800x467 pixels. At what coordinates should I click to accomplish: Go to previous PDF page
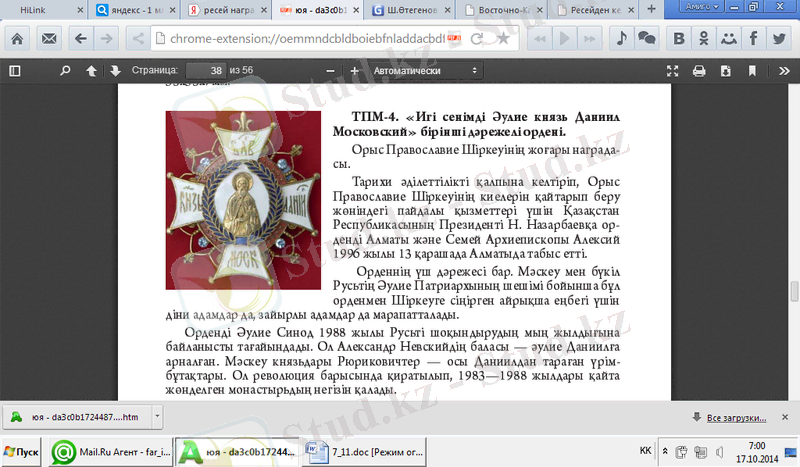(x=92, y=71)
